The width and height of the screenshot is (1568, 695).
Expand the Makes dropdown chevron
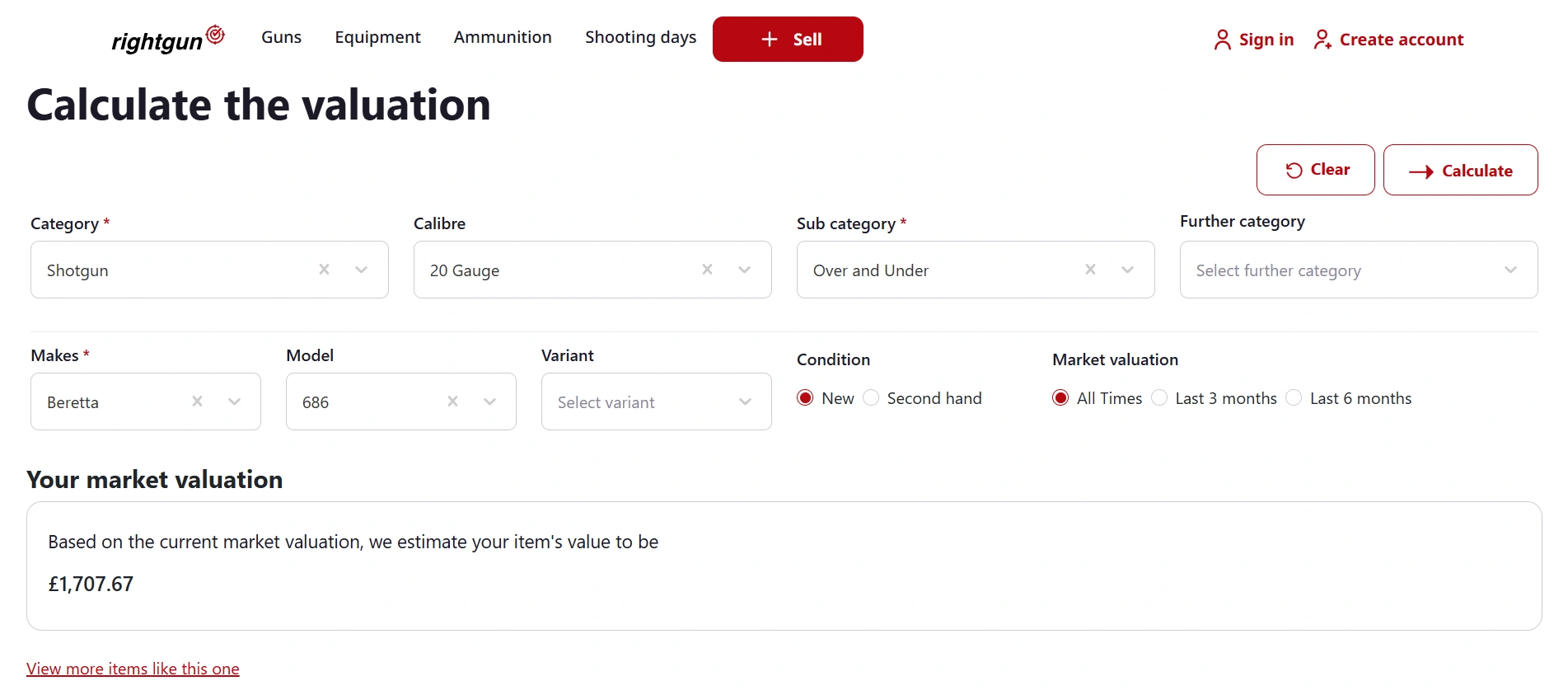(234, 402)
